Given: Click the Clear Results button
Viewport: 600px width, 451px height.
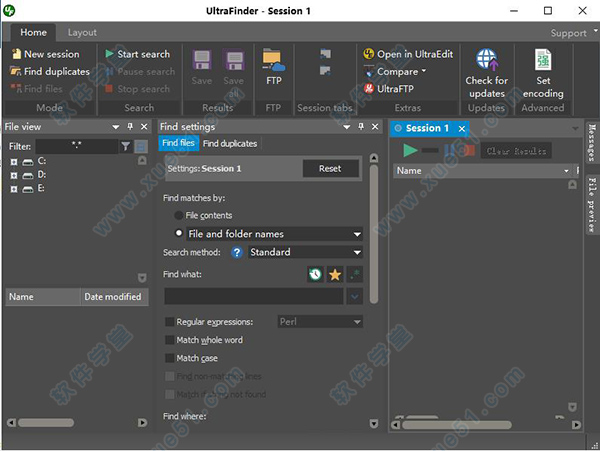Looking at the screenshot, I should [x=516, y=151].
